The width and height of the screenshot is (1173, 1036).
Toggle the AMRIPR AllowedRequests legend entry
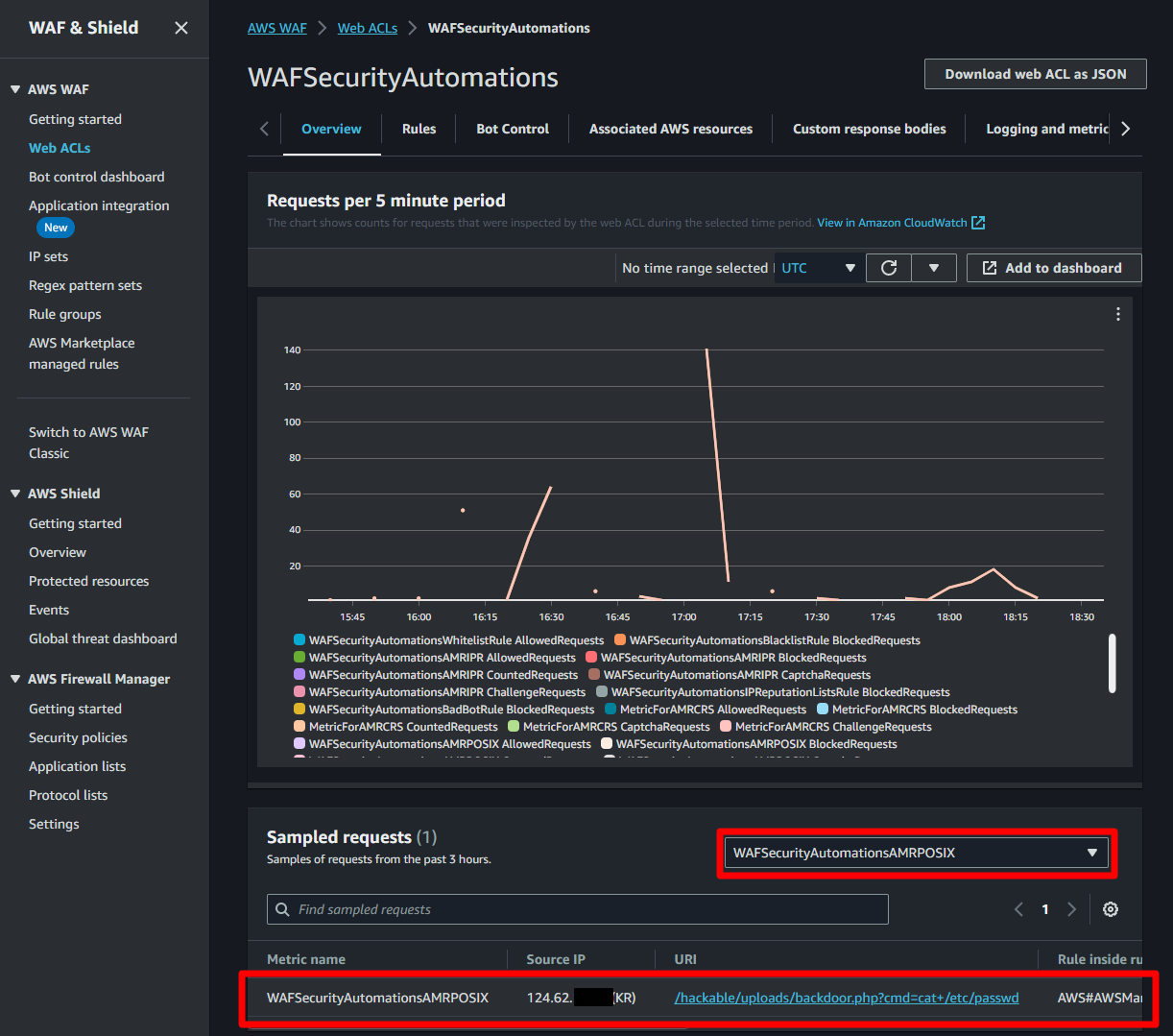[x=435, y=658]
